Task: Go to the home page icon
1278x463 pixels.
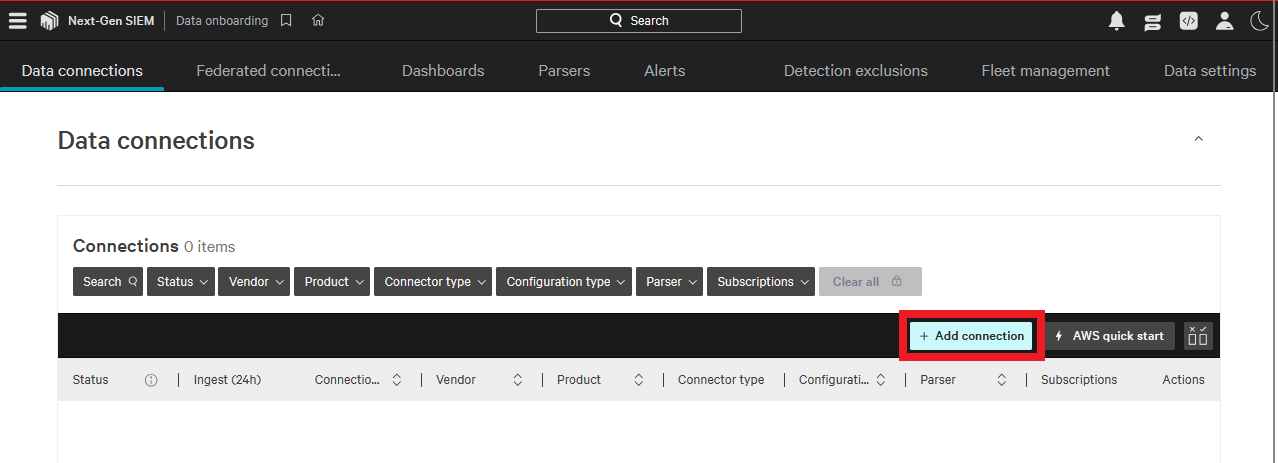Action: [318, 20]
